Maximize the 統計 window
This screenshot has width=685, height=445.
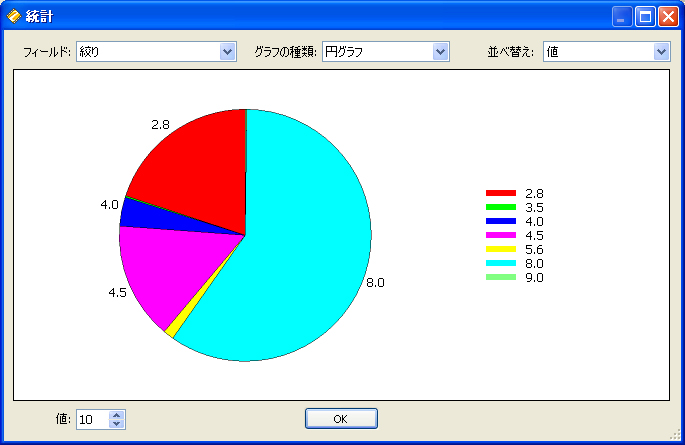(x=645, y=17)
